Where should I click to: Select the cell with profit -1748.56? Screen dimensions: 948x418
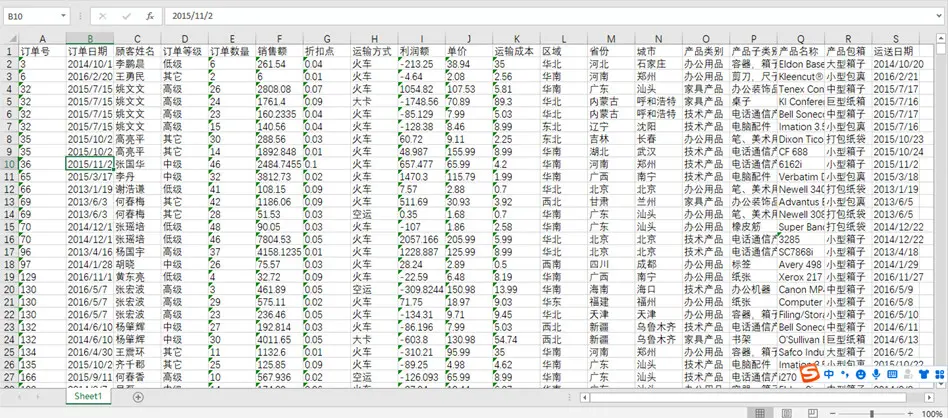tap(421, 101)
